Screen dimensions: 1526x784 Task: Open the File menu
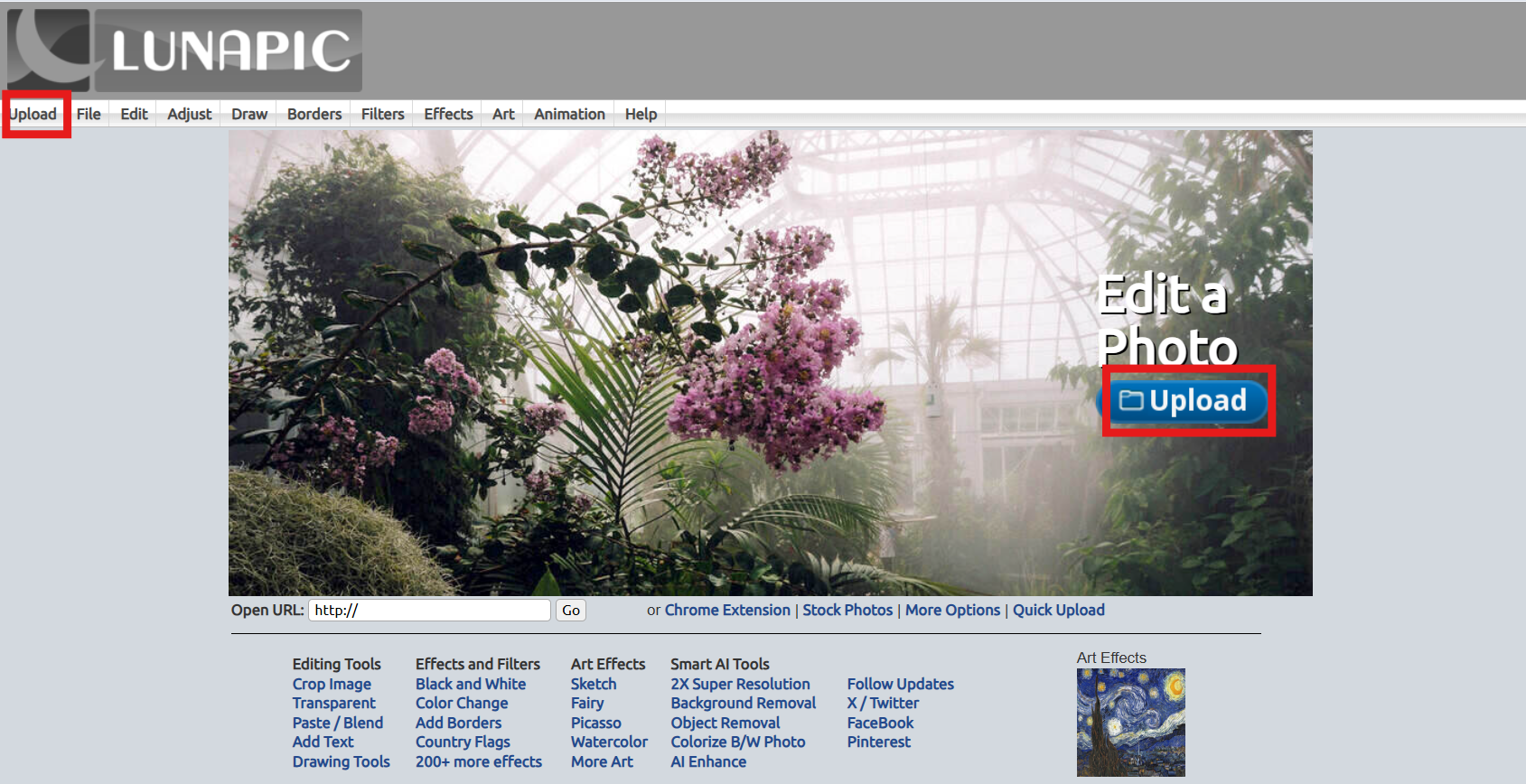89,114
